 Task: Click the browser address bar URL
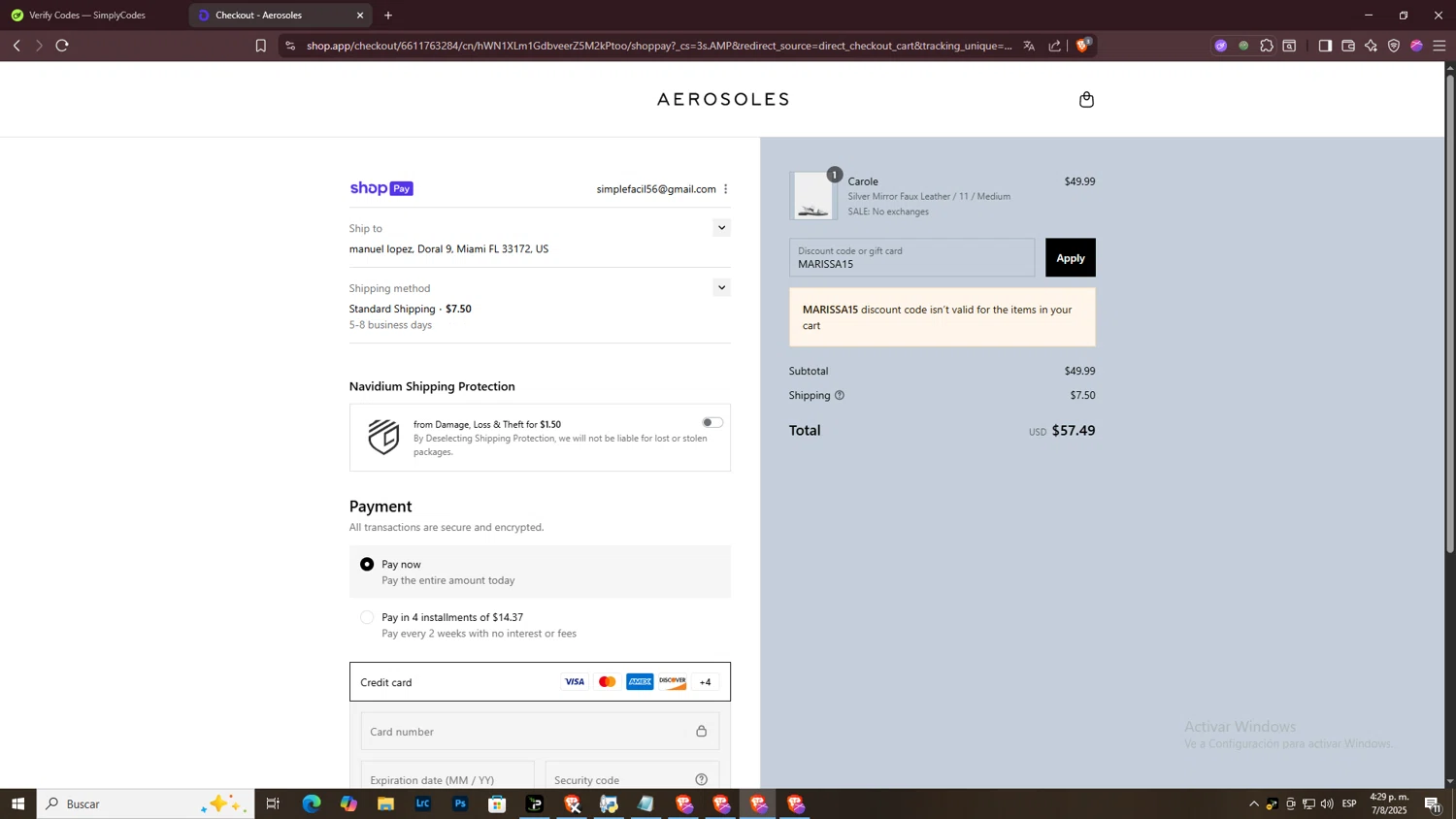click(659, 46)
